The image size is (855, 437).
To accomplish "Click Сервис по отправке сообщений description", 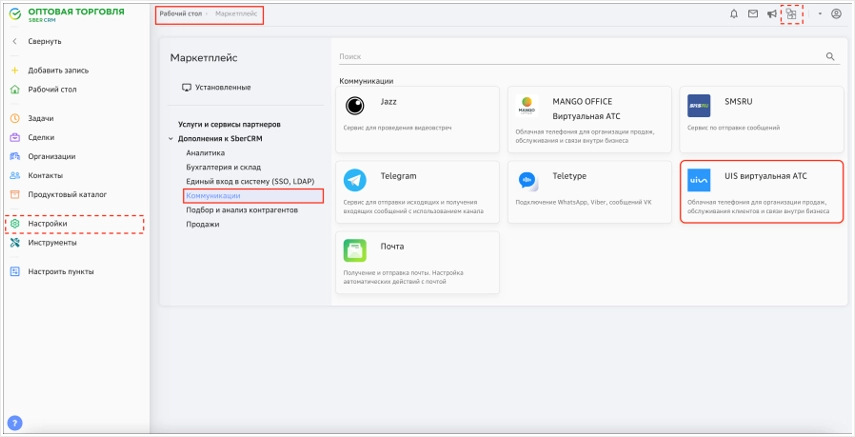I will [x=733, y=128].
